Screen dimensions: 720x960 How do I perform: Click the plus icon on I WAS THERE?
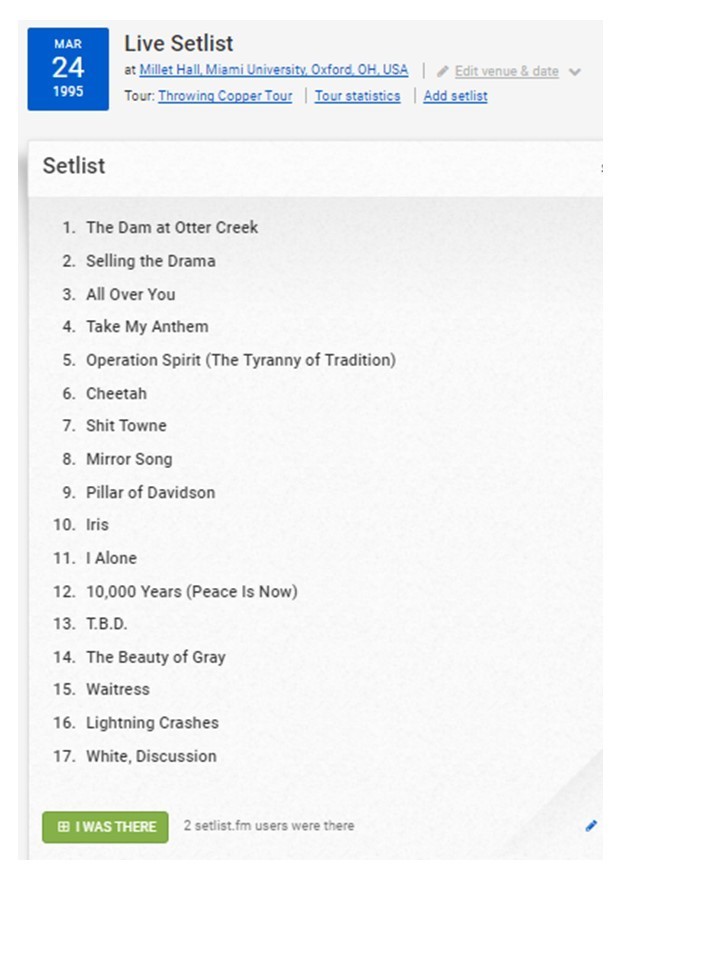click(x=63, y=827)
